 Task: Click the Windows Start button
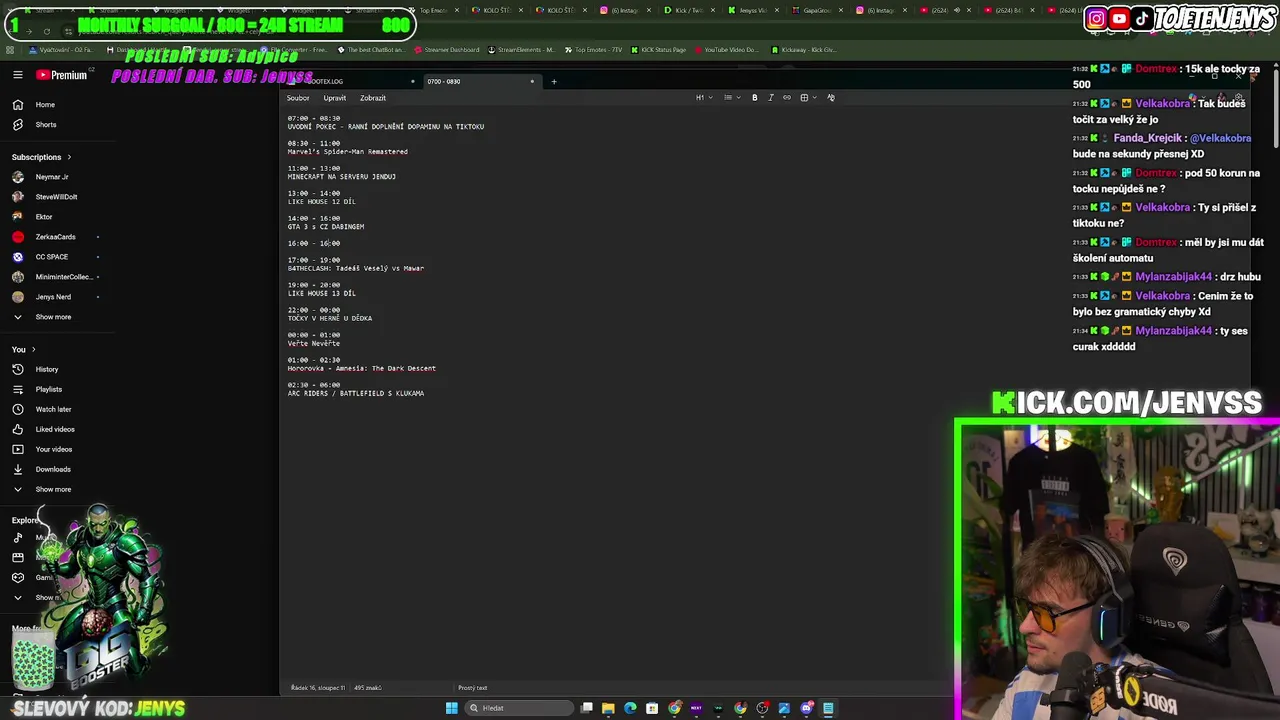pyautogui.click(x=451, y=708)
